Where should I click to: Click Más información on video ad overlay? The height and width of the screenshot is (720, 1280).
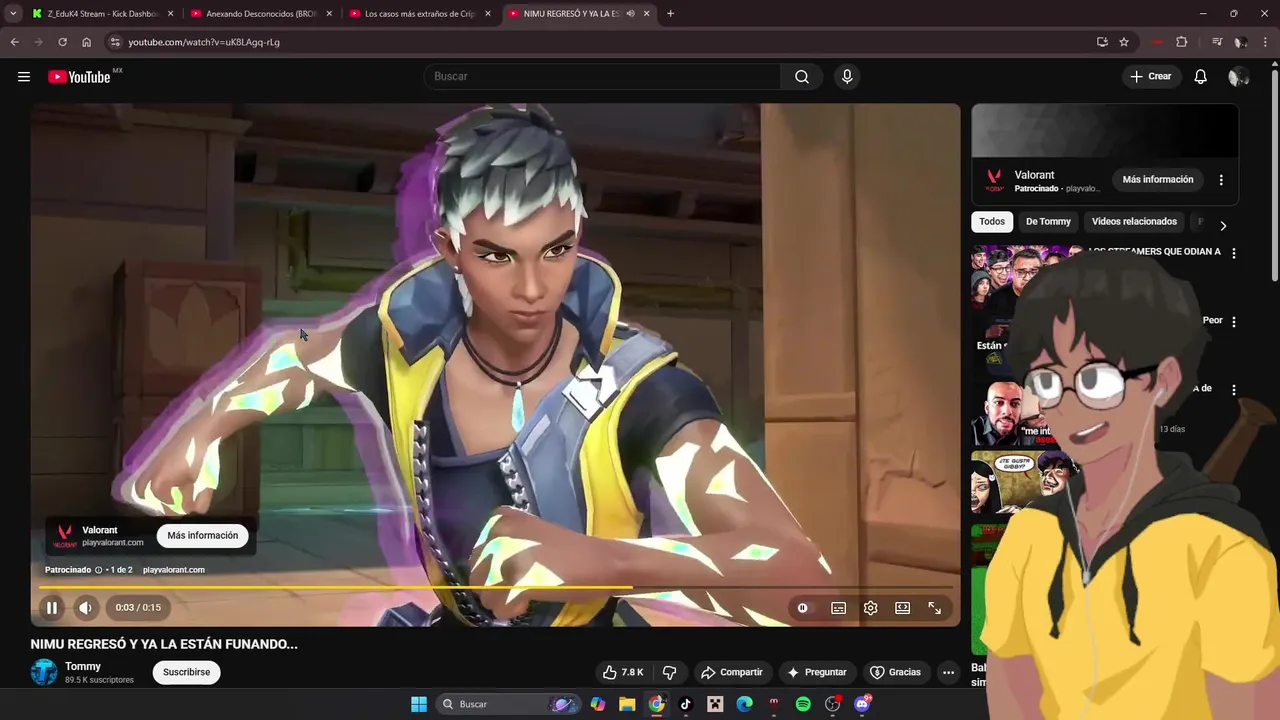point(203,535)
